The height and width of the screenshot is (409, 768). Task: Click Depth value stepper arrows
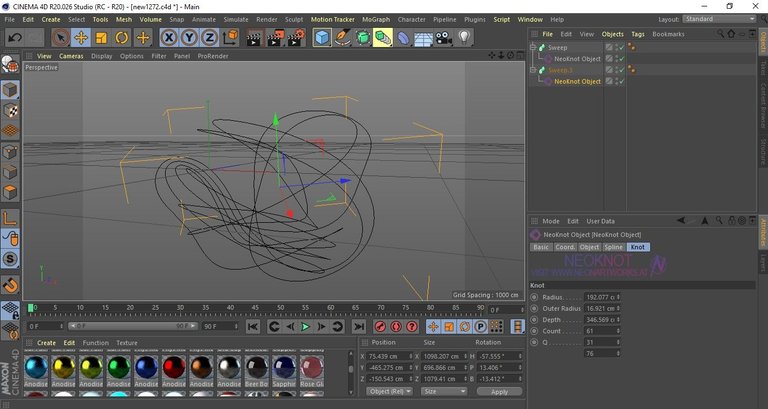tap(618, 320)
